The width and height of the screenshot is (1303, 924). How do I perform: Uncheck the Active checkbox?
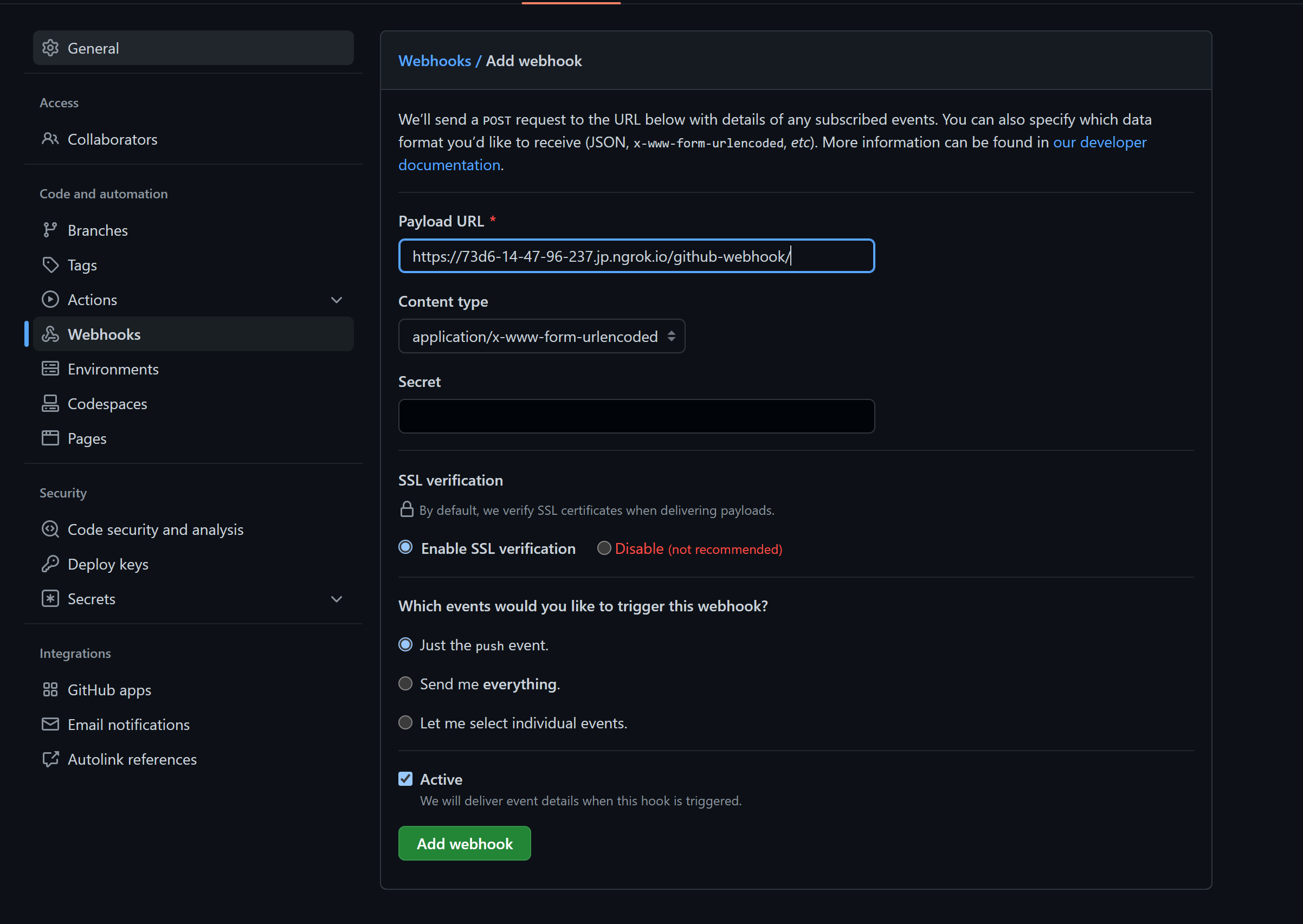[405, 779]
